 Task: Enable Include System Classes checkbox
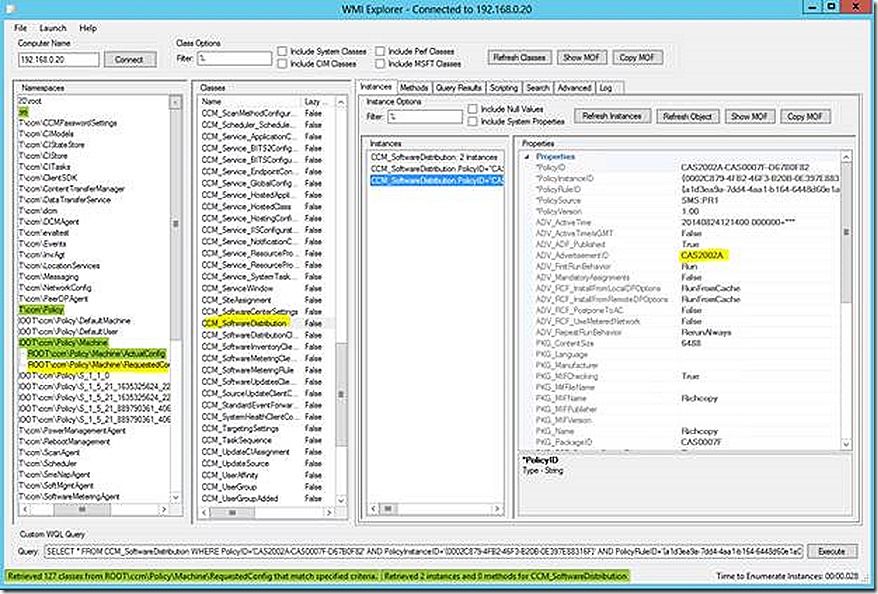tap(282, 52)
